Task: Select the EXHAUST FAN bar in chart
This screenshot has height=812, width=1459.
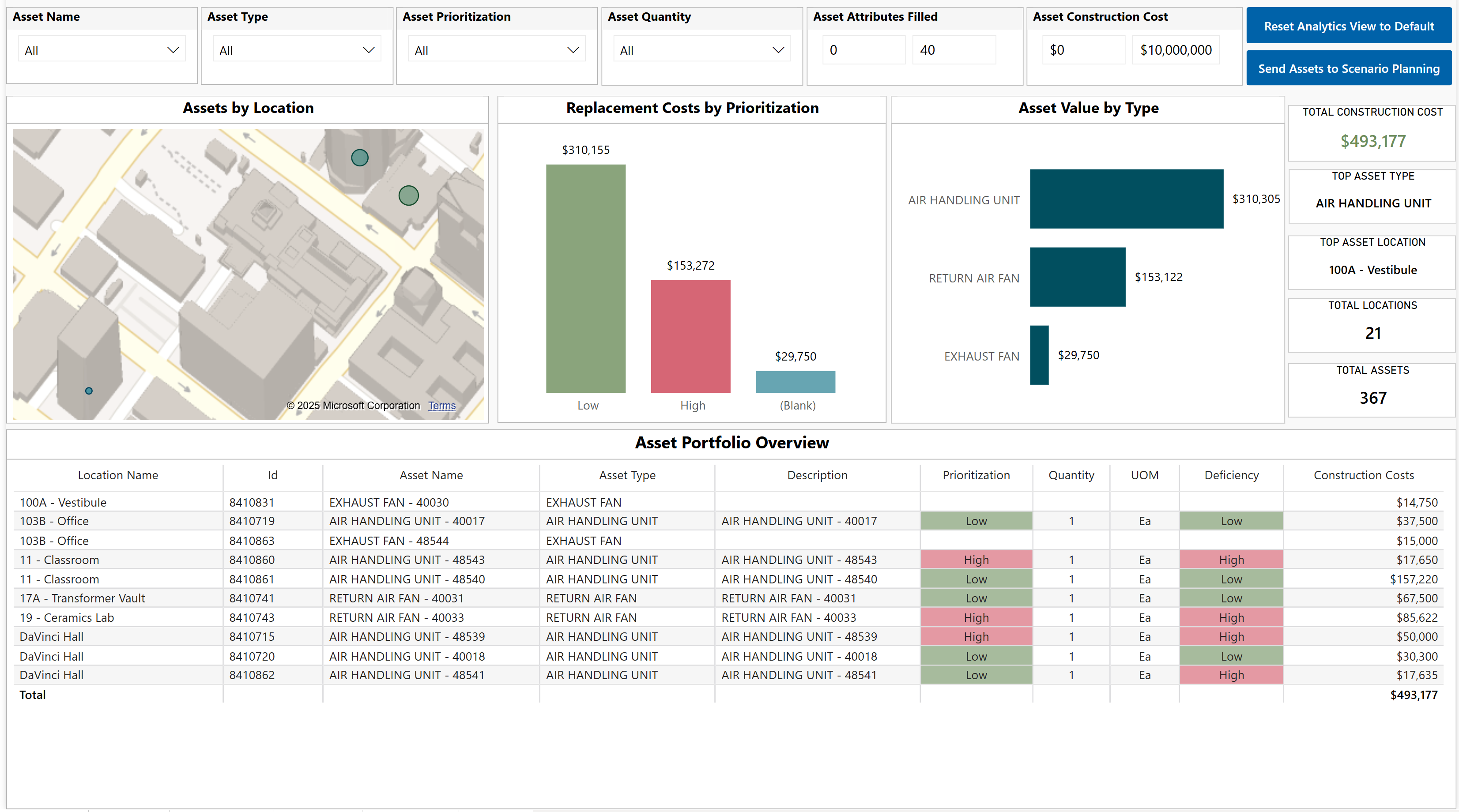Action: coord(1039,355)
